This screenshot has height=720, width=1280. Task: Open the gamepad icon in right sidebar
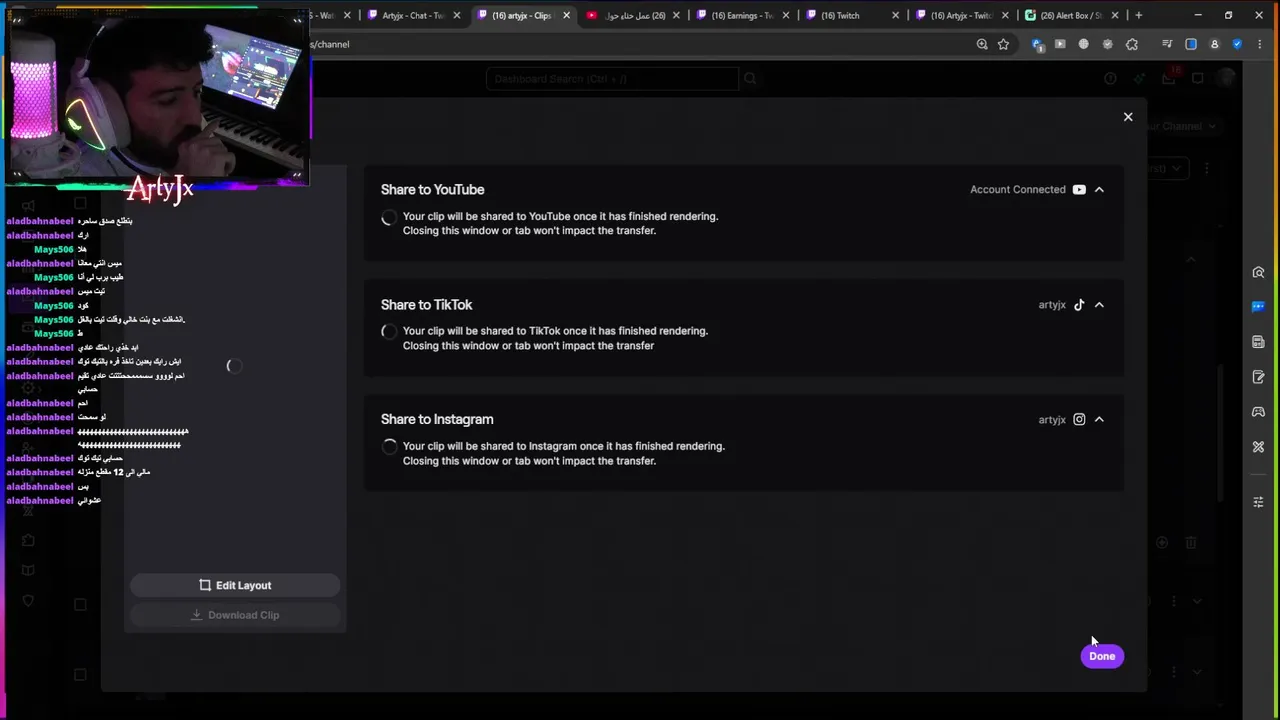(1258, 412)
